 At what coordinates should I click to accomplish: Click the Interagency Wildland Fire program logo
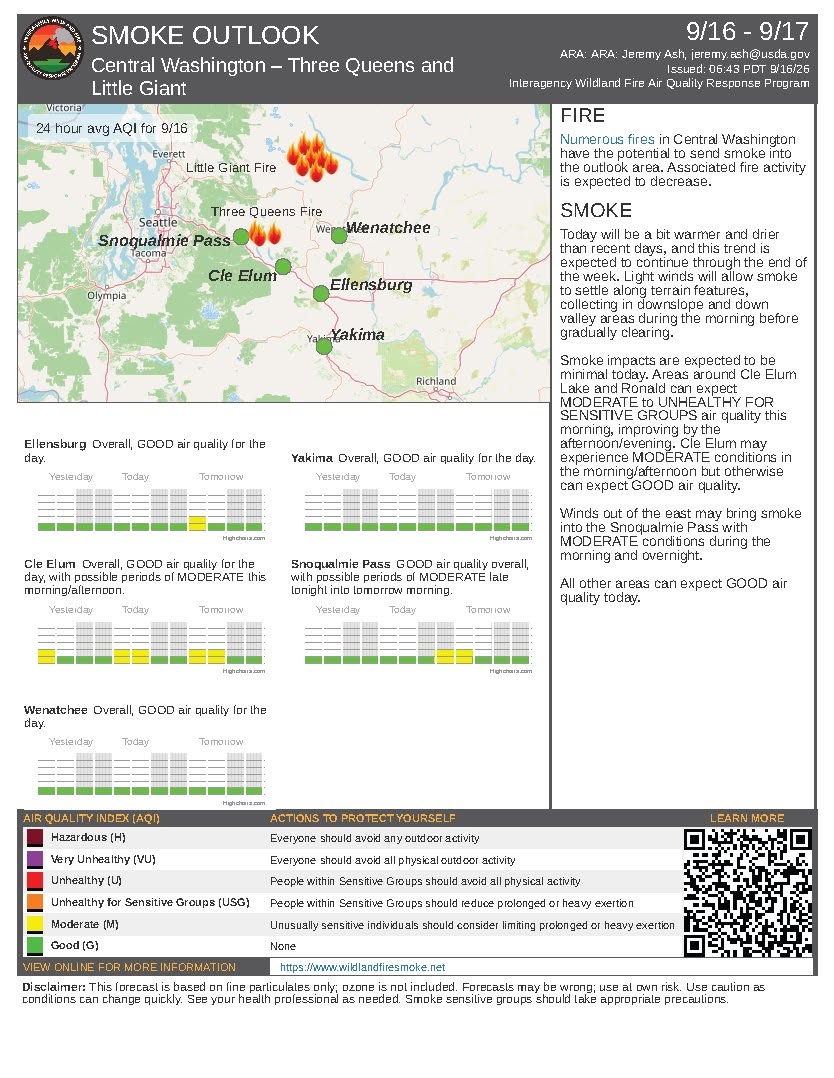pyautogui.click(x=52, y=49)
